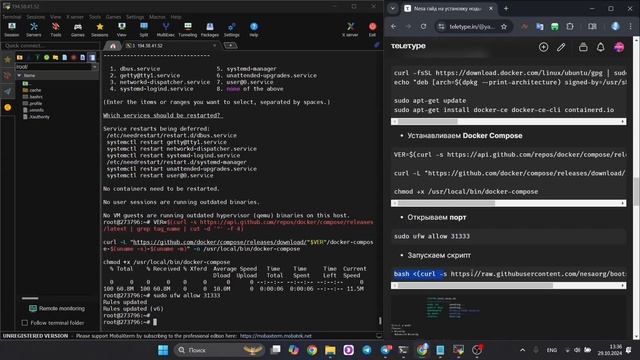The width and height of the screenshot is (640, 360).
Task: Toggle the Follow terminal folder checkbox
Action: 25,323
